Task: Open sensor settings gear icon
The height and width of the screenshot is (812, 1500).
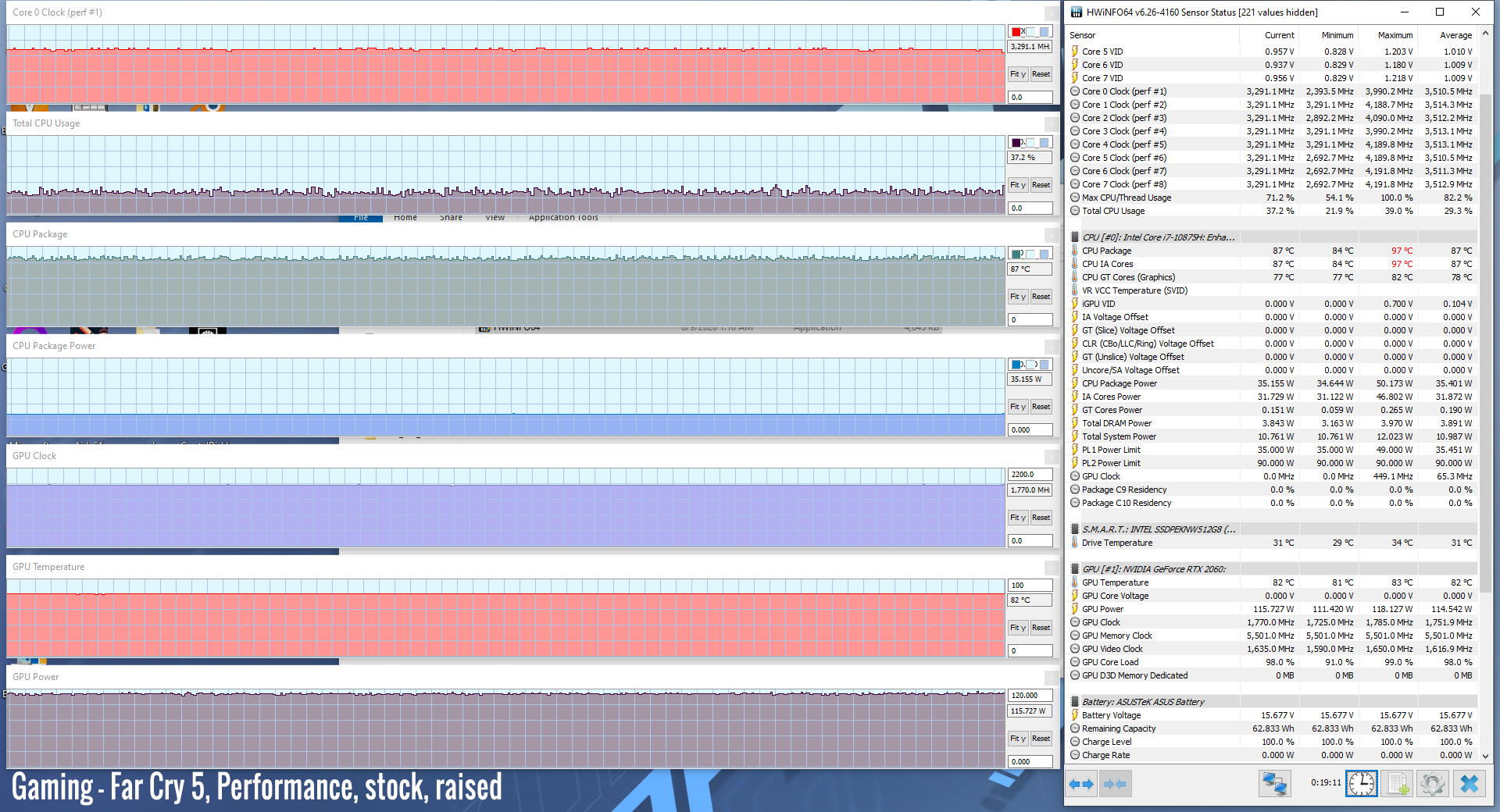Action: click(x=1433, y=784)
